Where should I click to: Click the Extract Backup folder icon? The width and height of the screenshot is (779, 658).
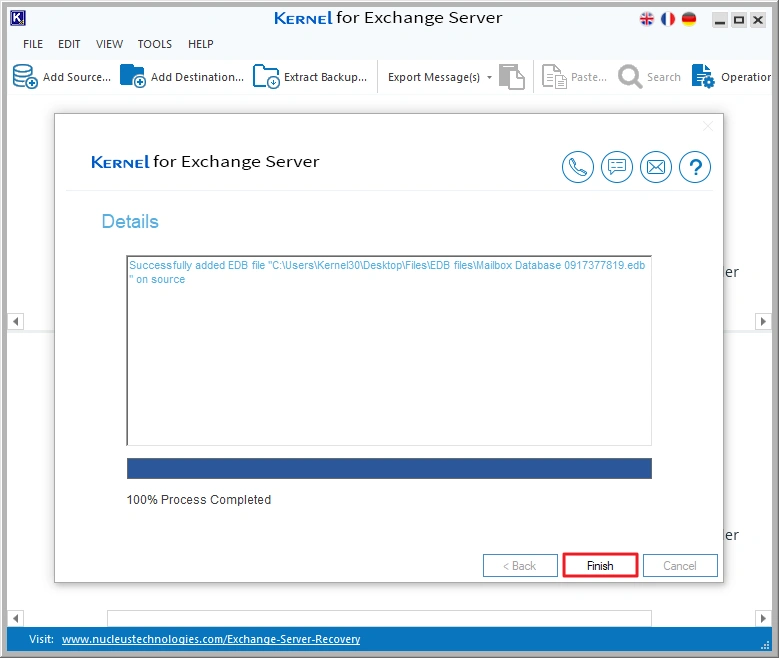click(x=266, y=77)
